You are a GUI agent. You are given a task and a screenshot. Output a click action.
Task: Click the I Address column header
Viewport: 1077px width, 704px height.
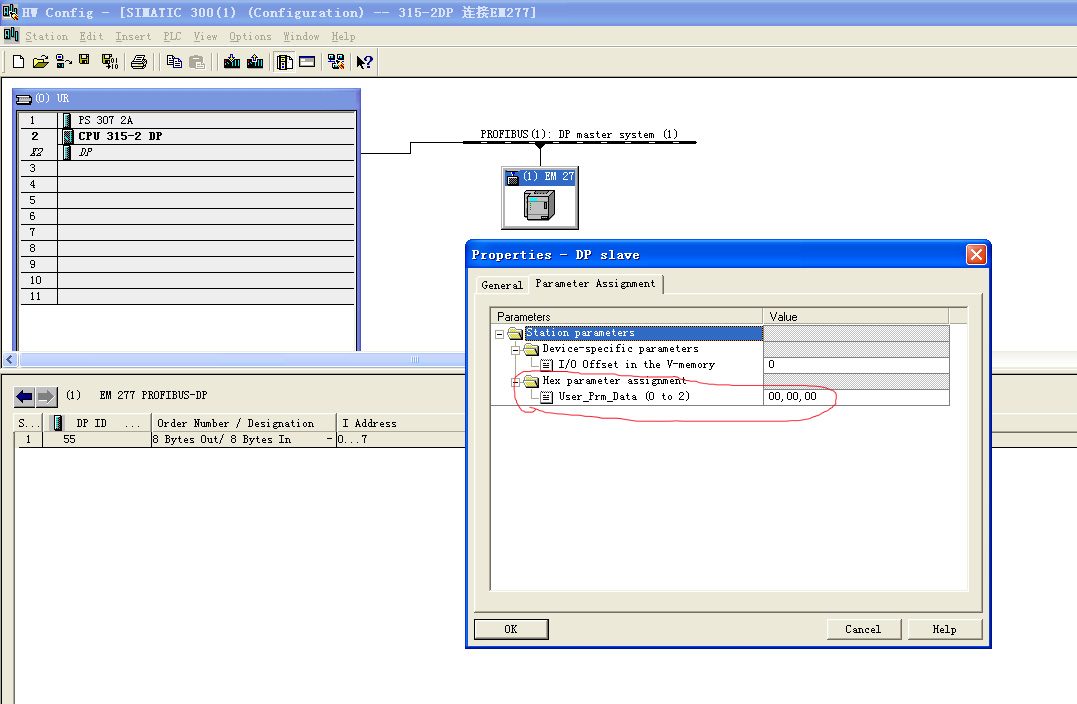[401, 423]
